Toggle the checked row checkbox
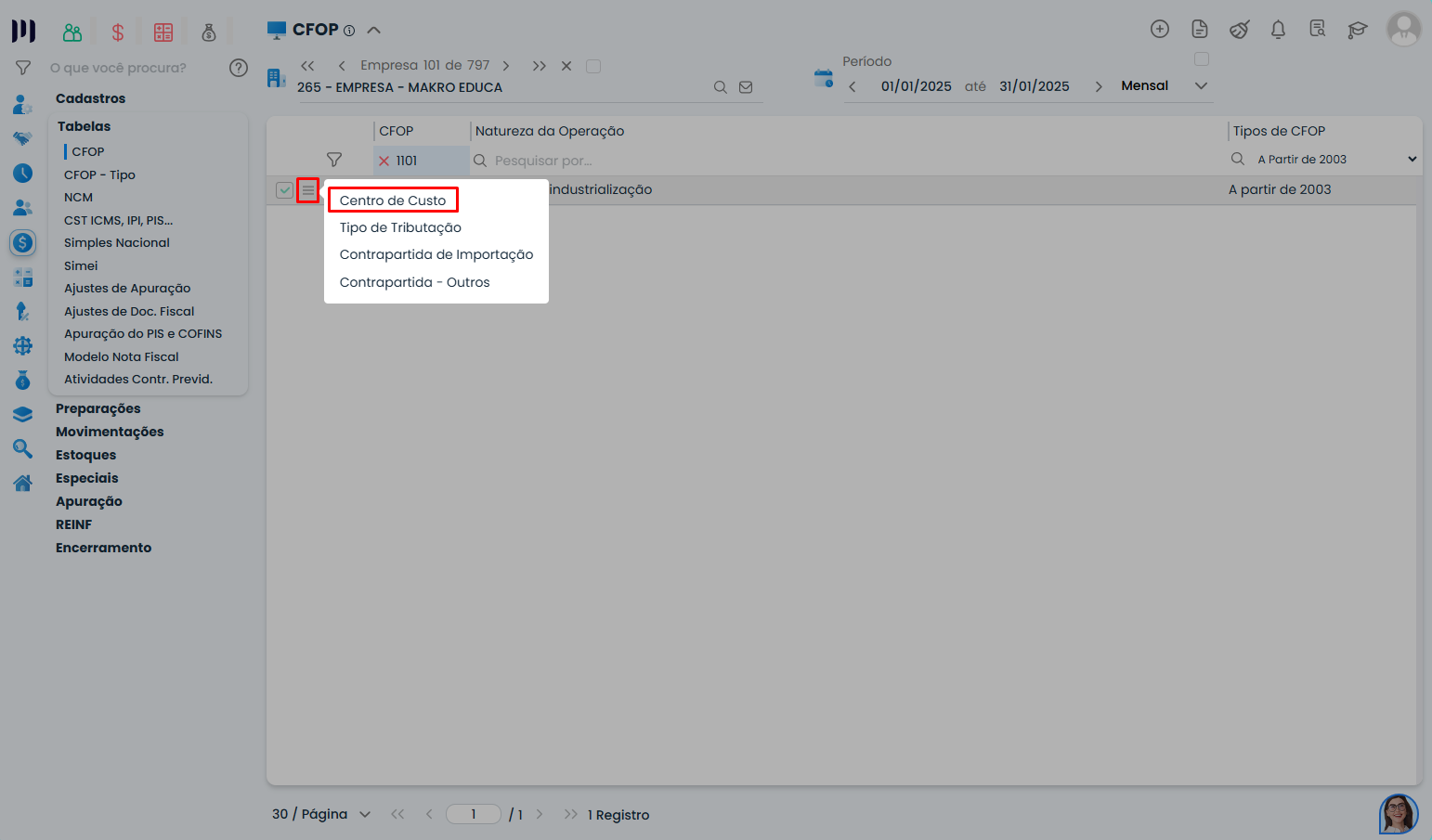Screen dimensions: 1432x840 pos(284,190)
